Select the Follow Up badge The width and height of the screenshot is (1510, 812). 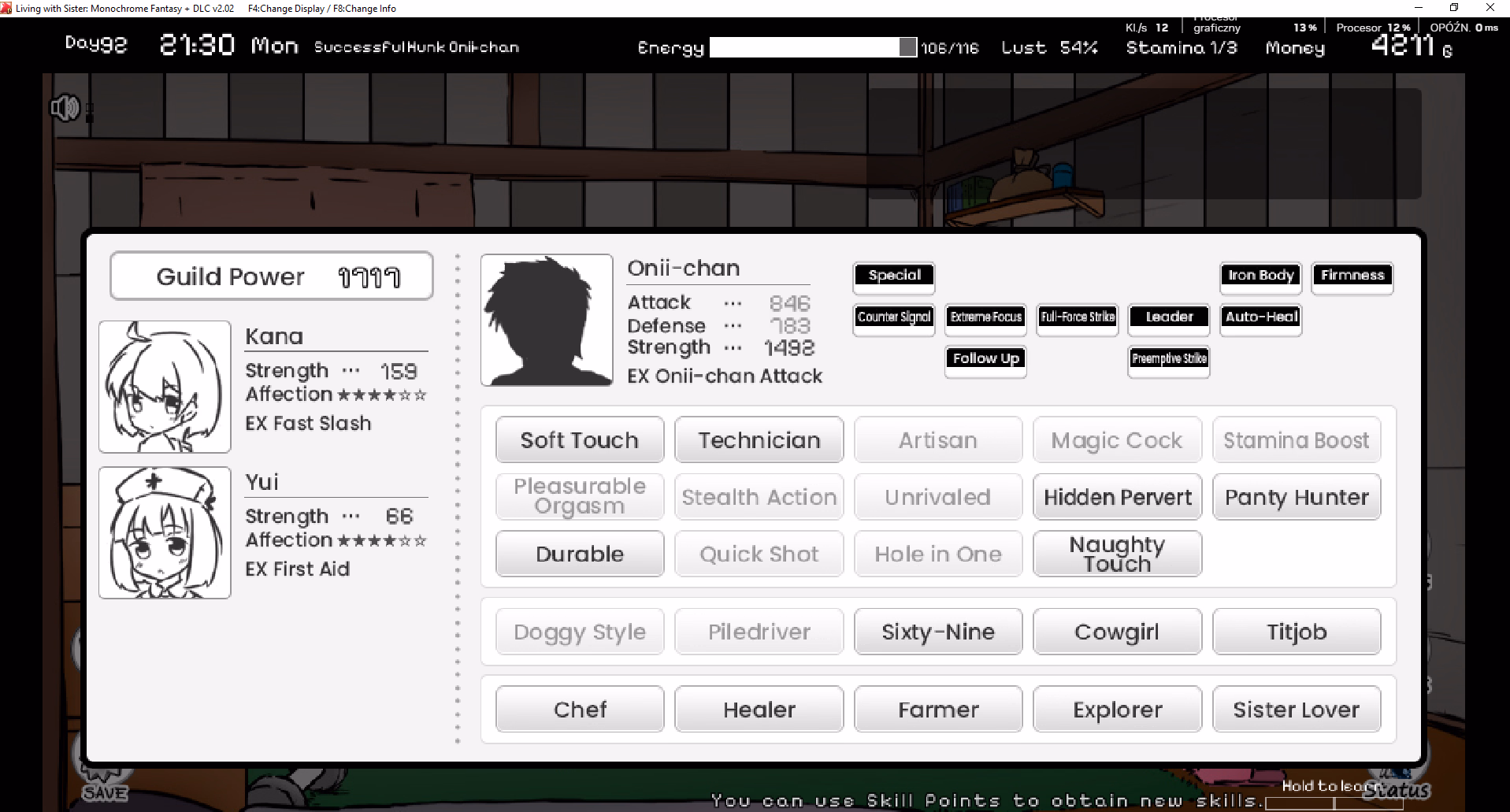pyautogui.click(x=985, y=359)
